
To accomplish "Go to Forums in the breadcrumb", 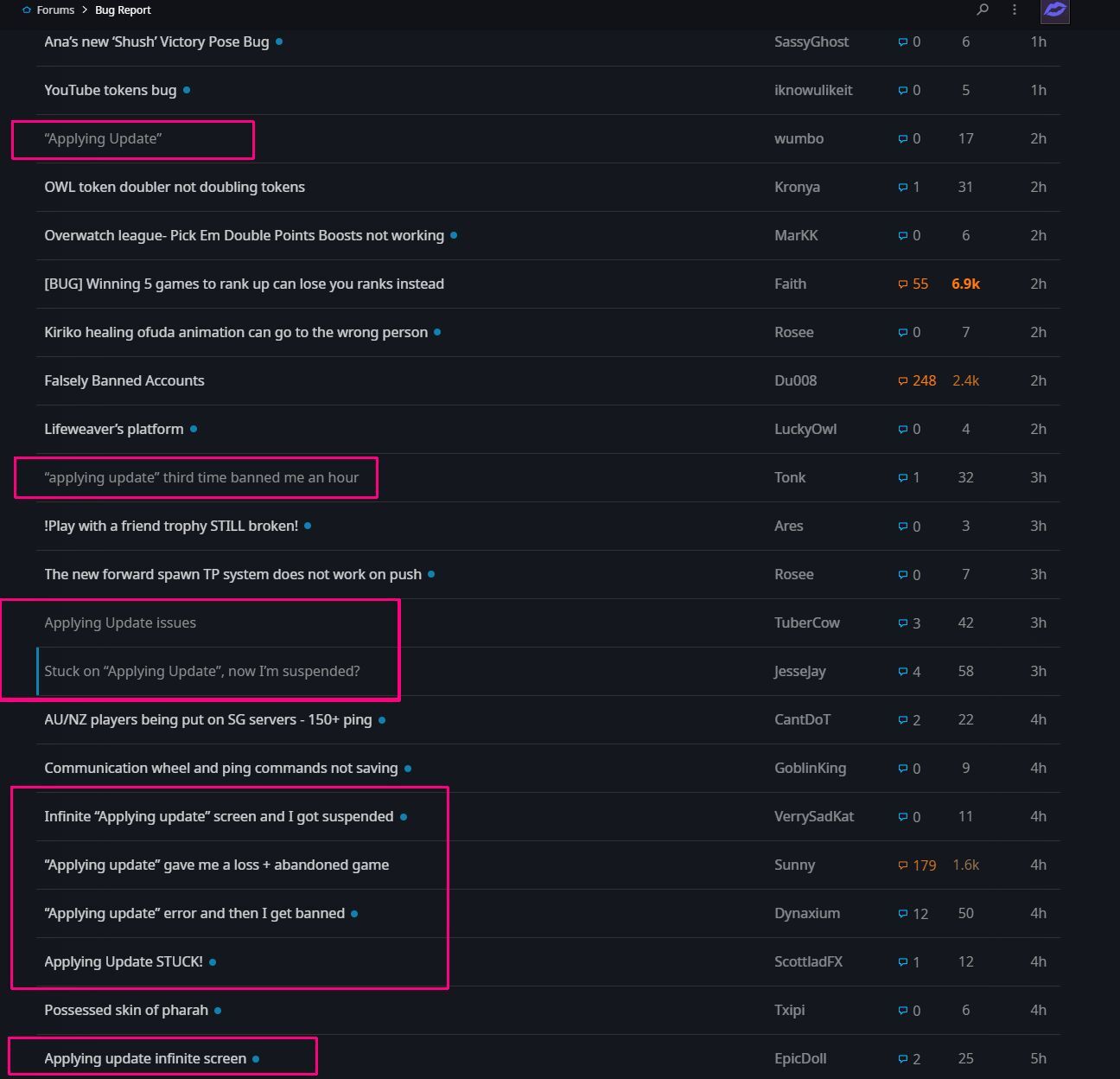I will click(x=55, y=10).
